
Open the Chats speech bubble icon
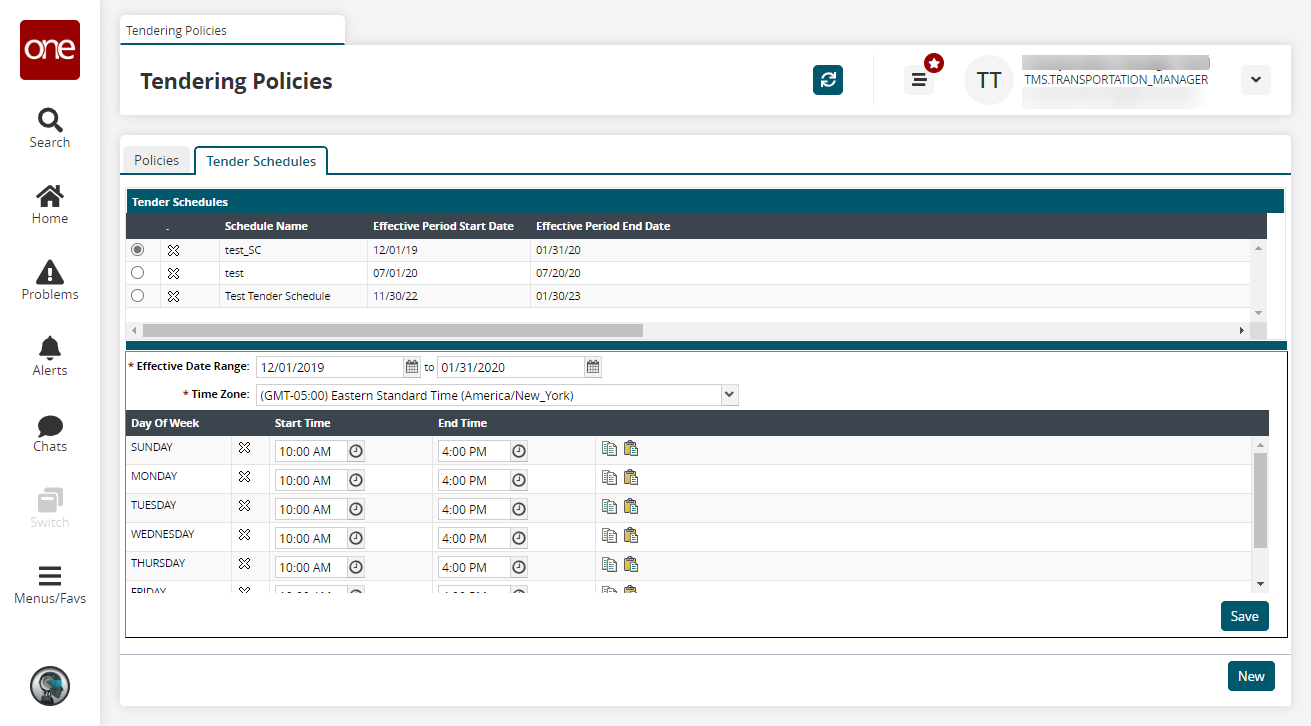49,432
